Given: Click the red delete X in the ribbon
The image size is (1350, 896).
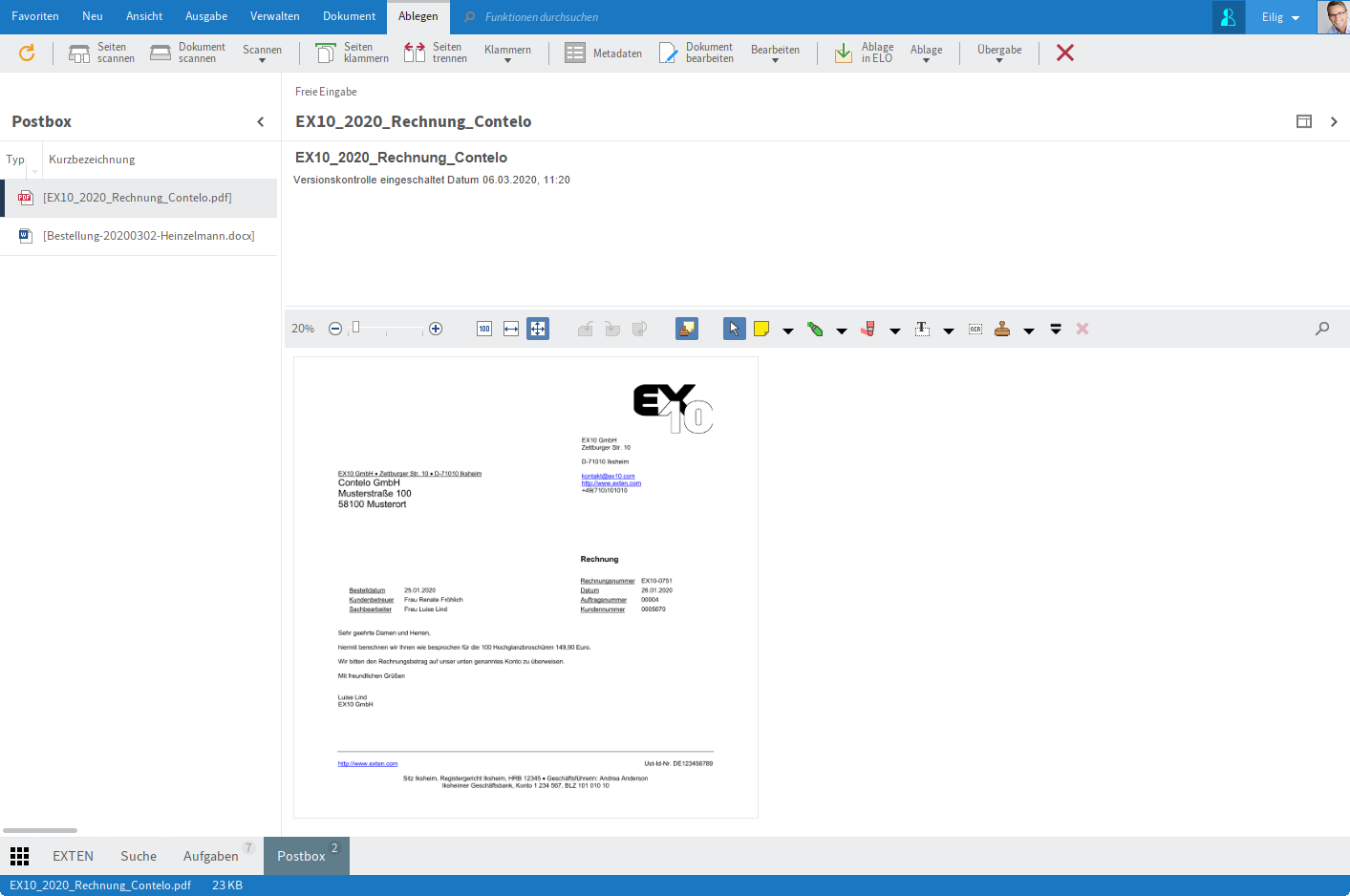Looking at the screenshot, I should (x=1064, y=53).
